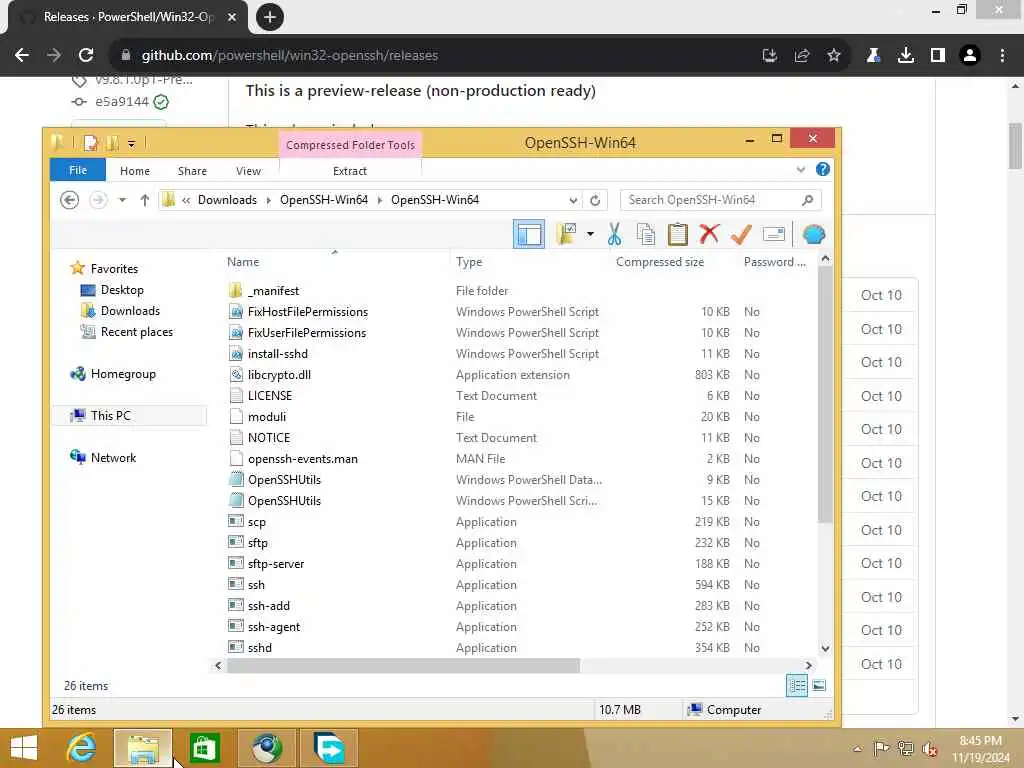This screenshot has width=1024, height=768.
Task: Click the Cut scissors icon in toolbar
Action: click(x=614, y=234)
